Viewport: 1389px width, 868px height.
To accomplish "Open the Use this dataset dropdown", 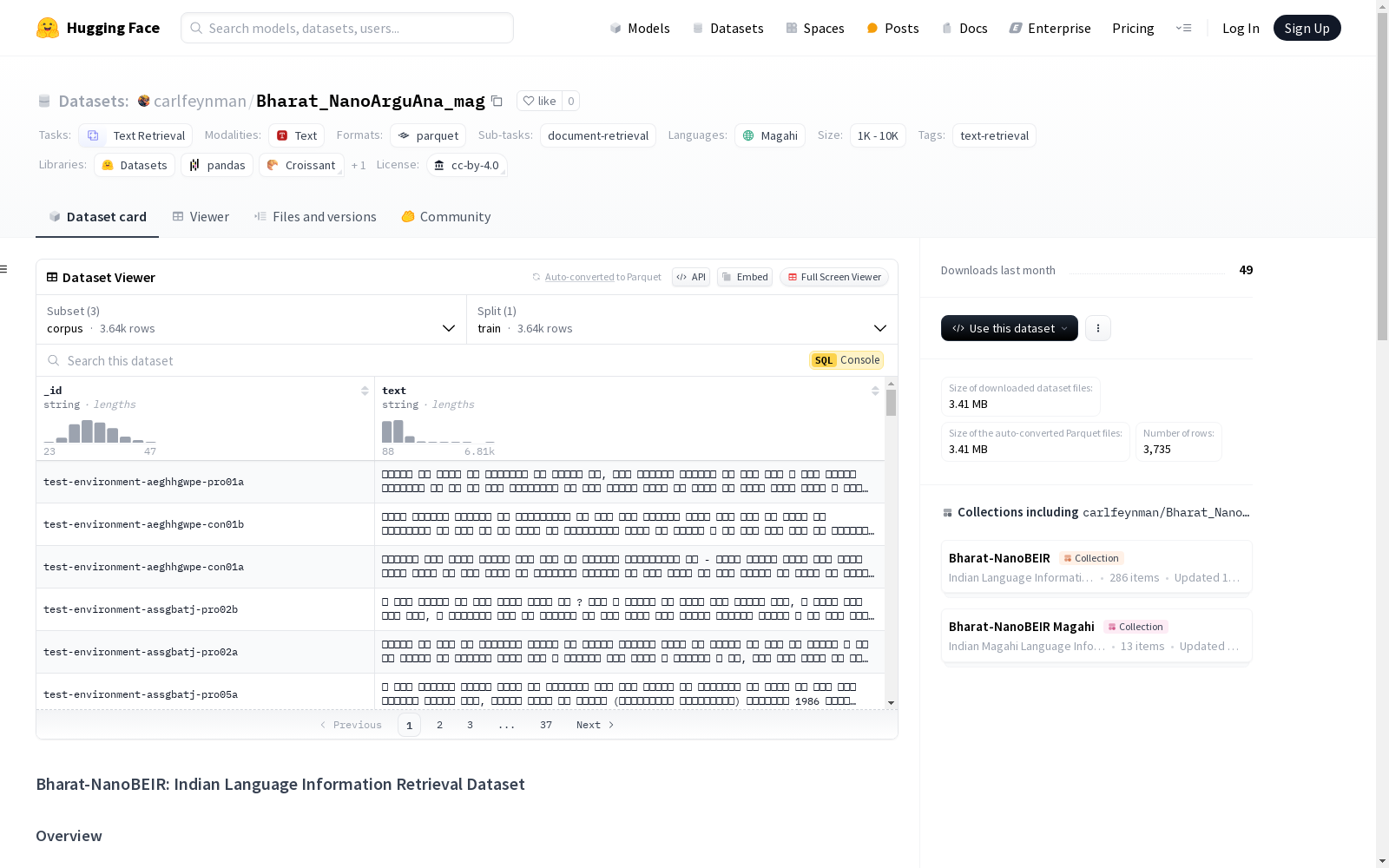I will coord(1010,328).
